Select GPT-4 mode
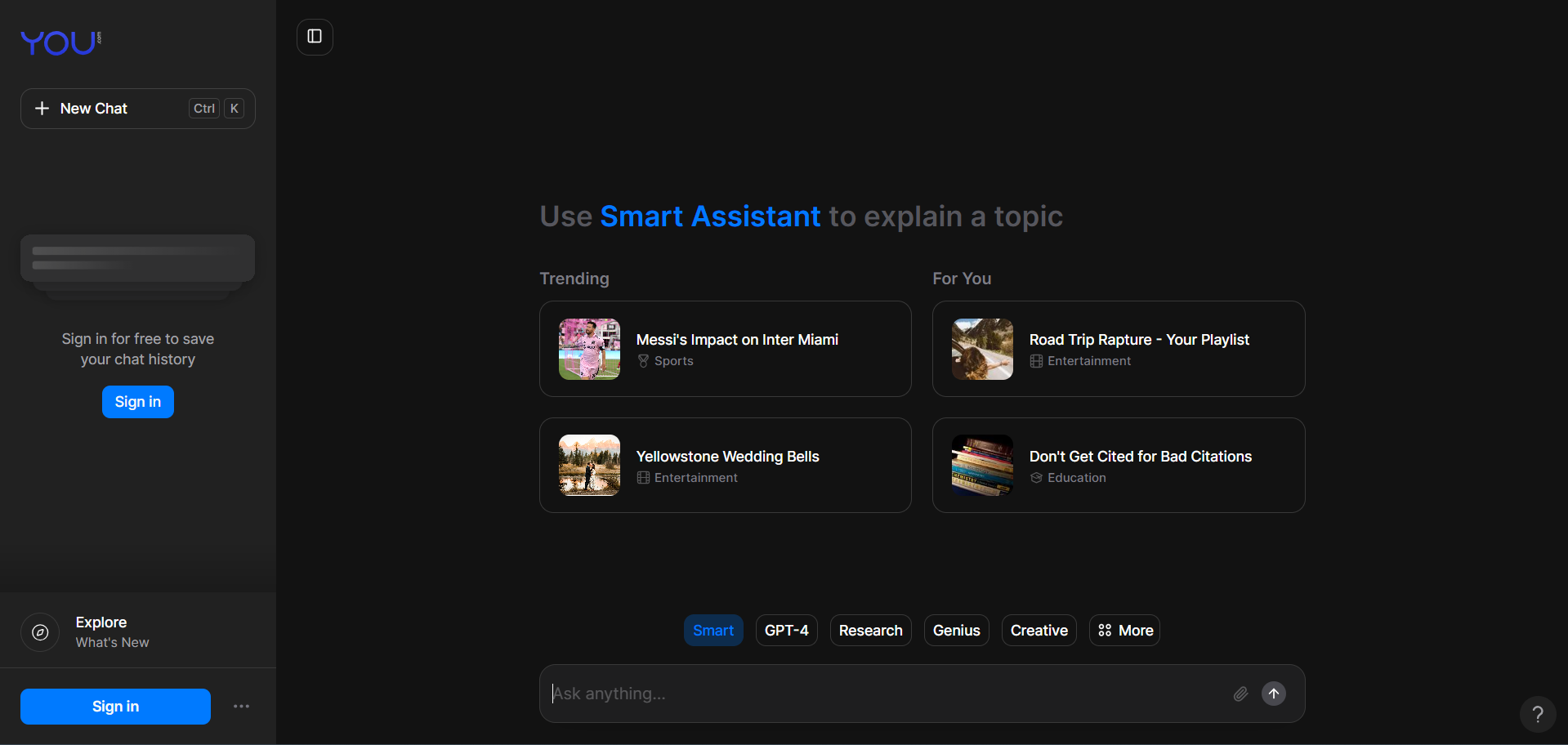Screen dimensions: 1568x745 785,630
